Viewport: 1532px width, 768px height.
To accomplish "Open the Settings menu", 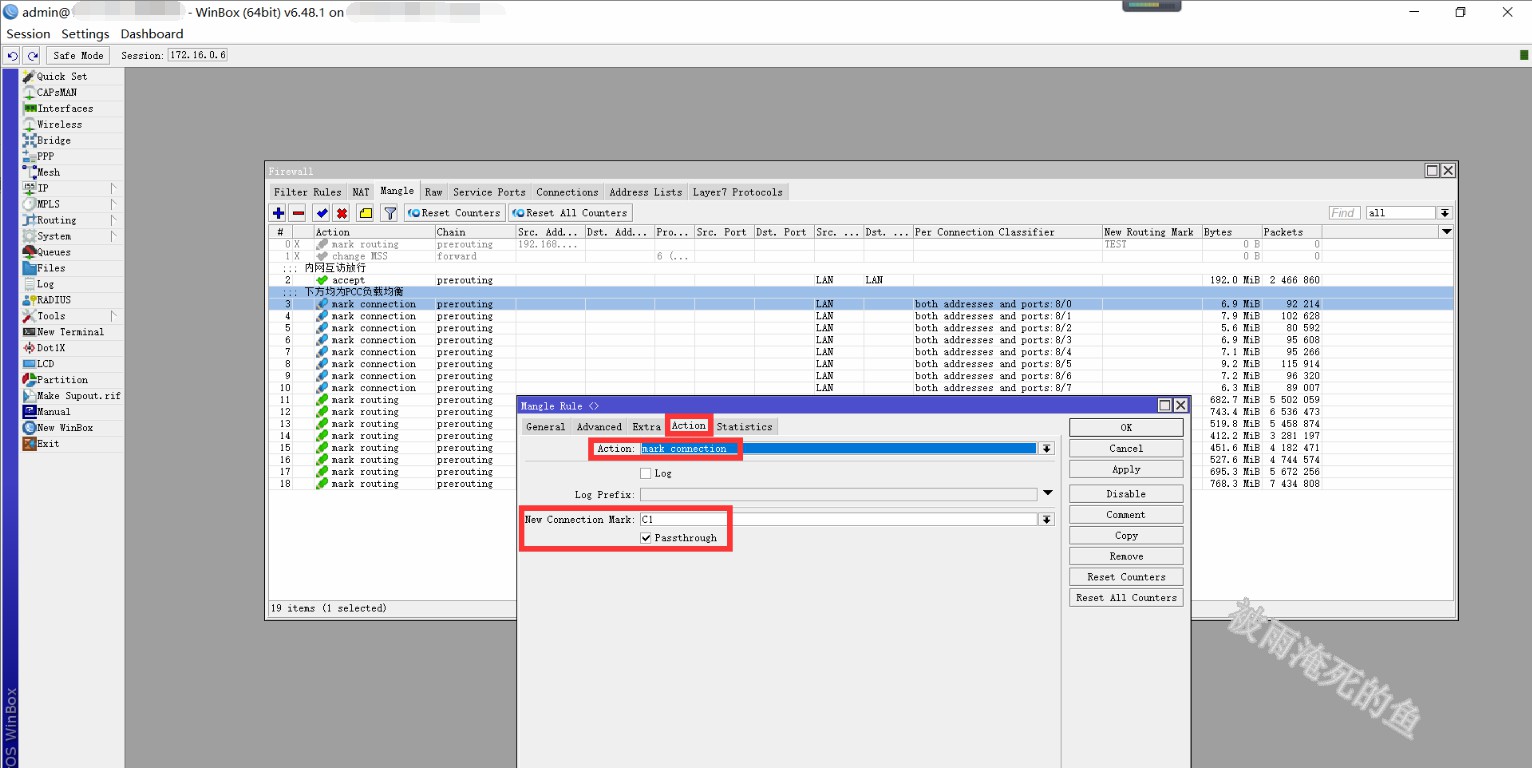I will tap(85, 34).
